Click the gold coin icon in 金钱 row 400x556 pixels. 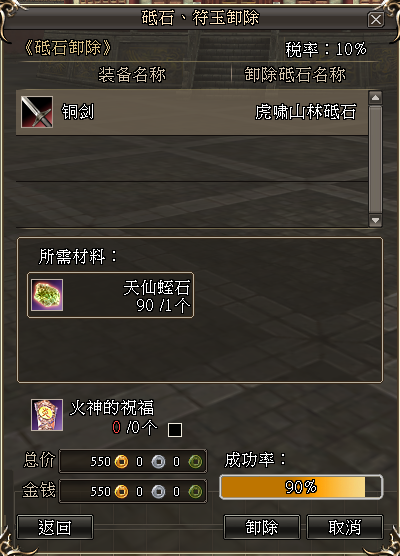[121, 492]
